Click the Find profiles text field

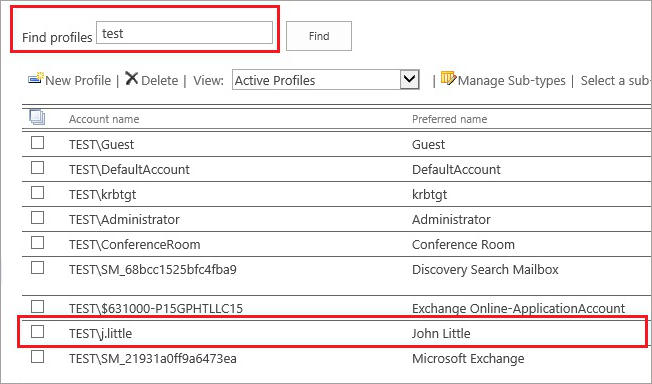pos(185,32)
